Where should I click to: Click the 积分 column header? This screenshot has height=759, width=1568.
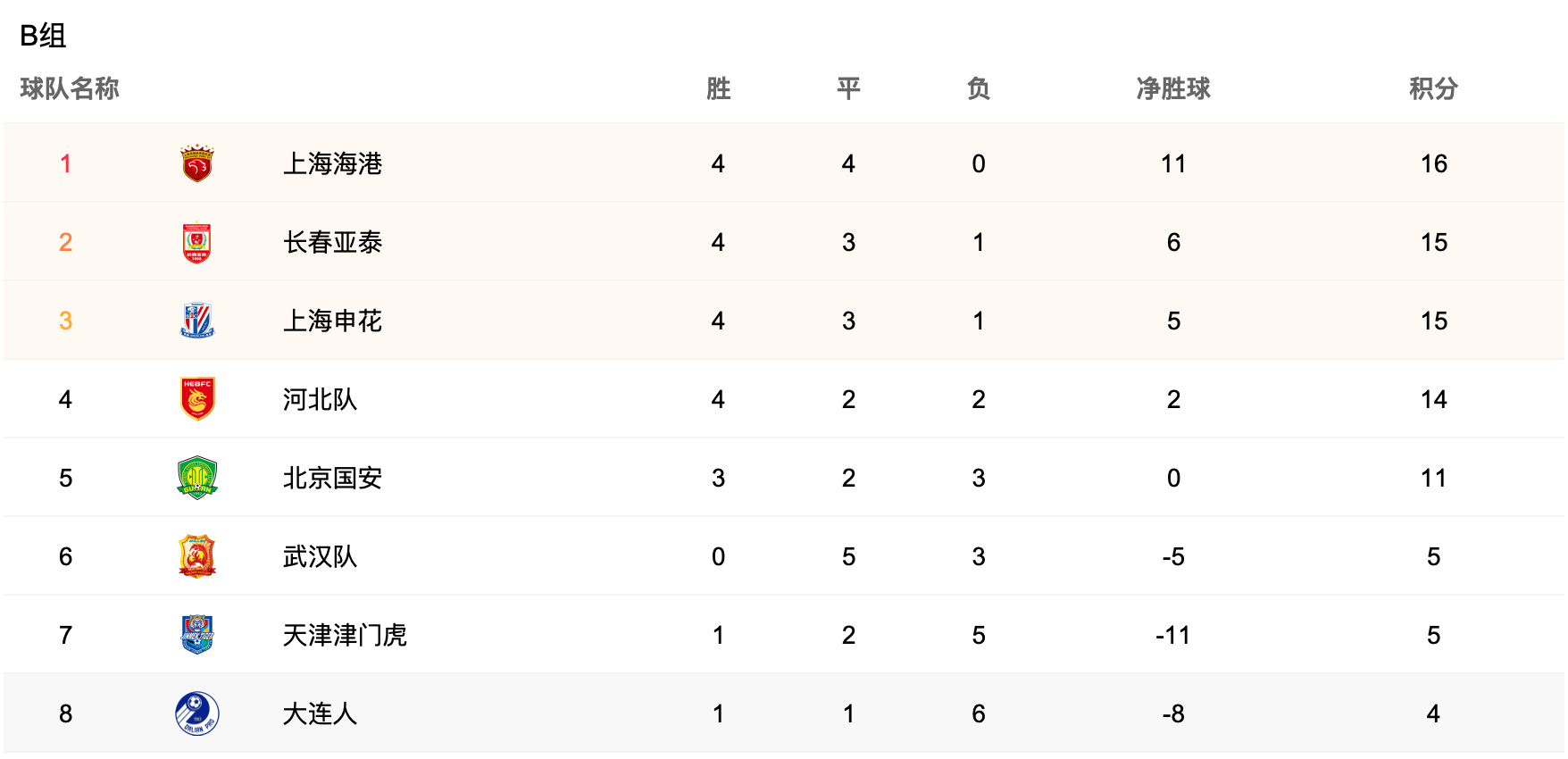(1433, 88)
